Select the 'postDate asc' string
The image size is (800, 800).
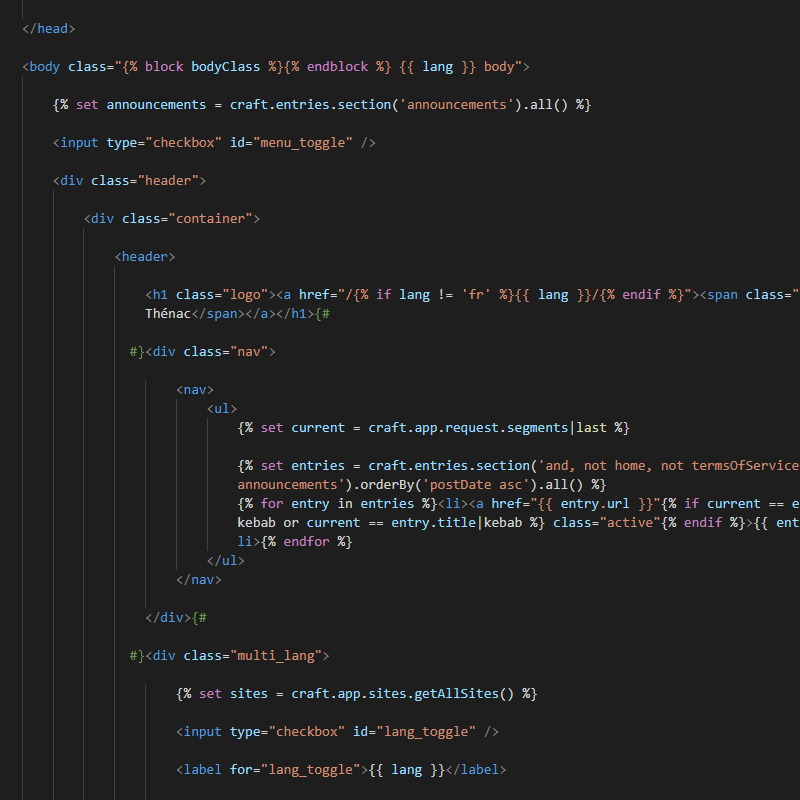(x=476, y=485)
